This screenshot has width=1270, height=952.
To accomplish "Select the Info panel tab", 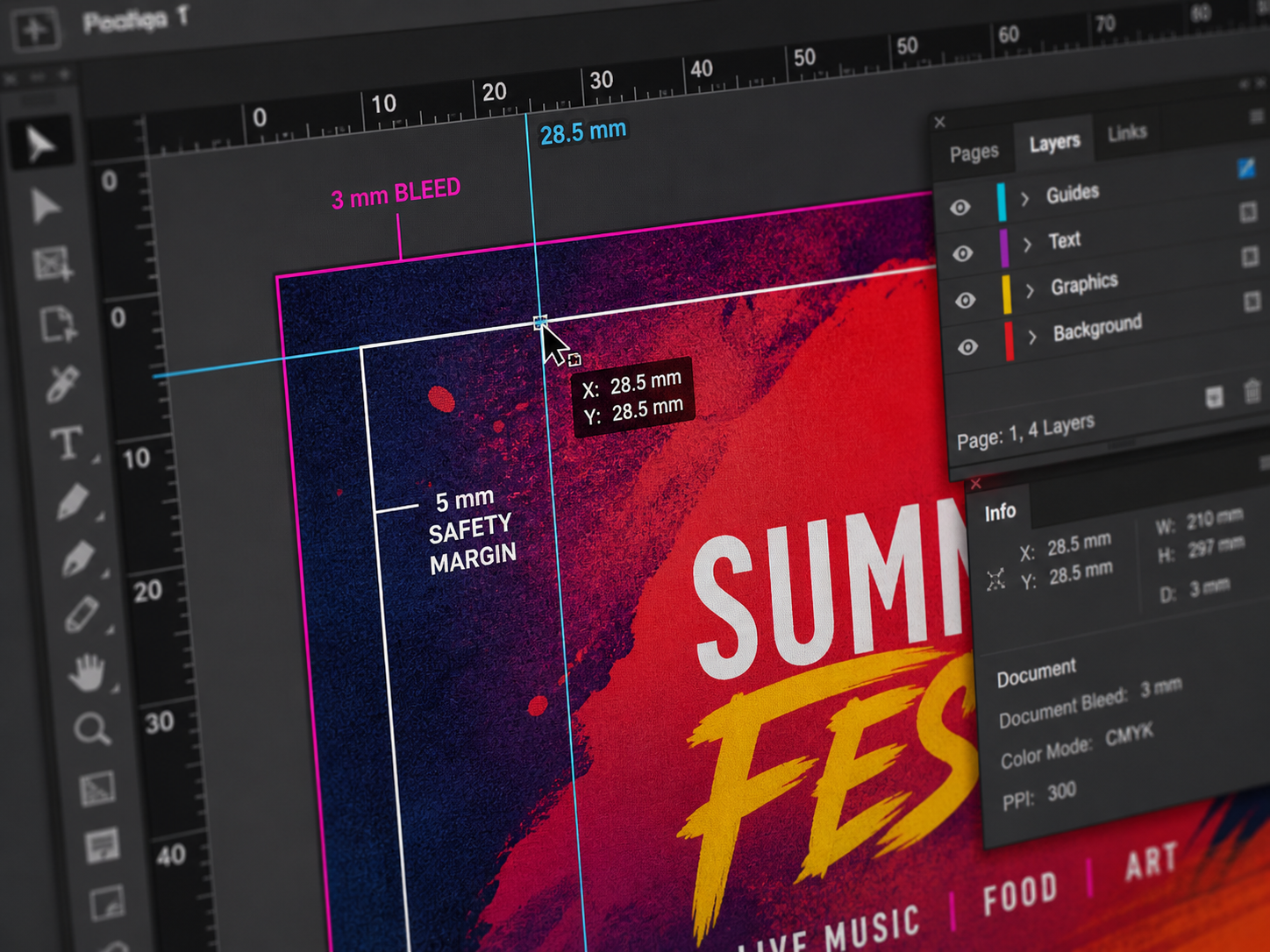I will pyautogui.click(x=1000, y=512).
